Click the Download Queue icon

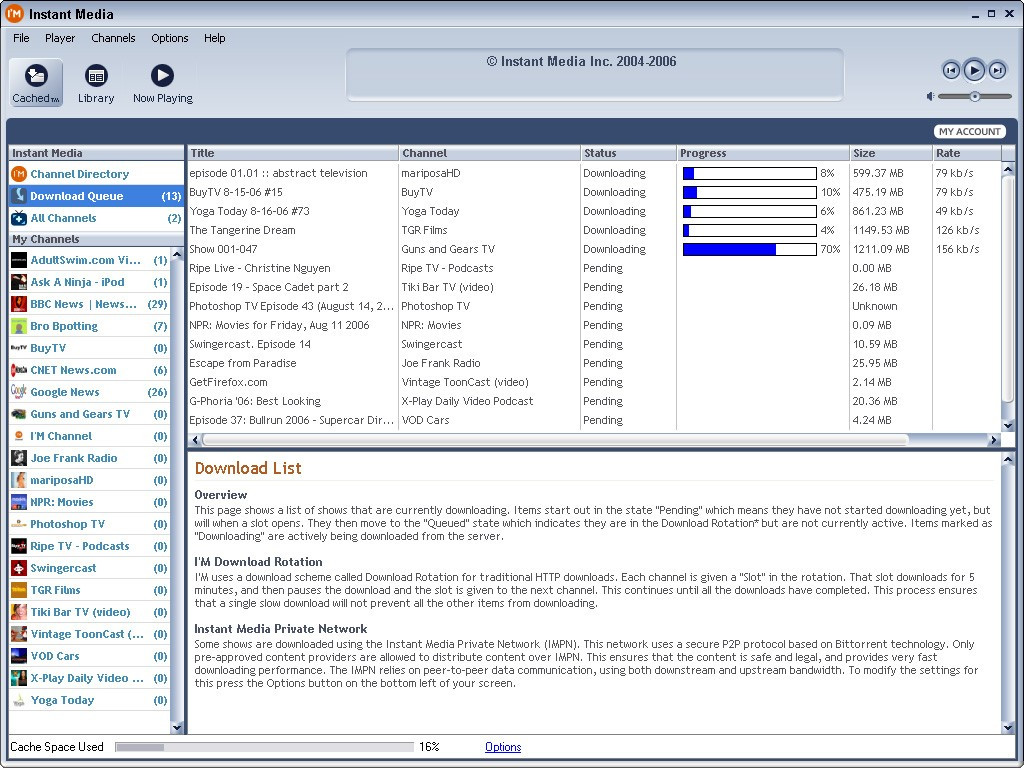(x=19, y=196)
